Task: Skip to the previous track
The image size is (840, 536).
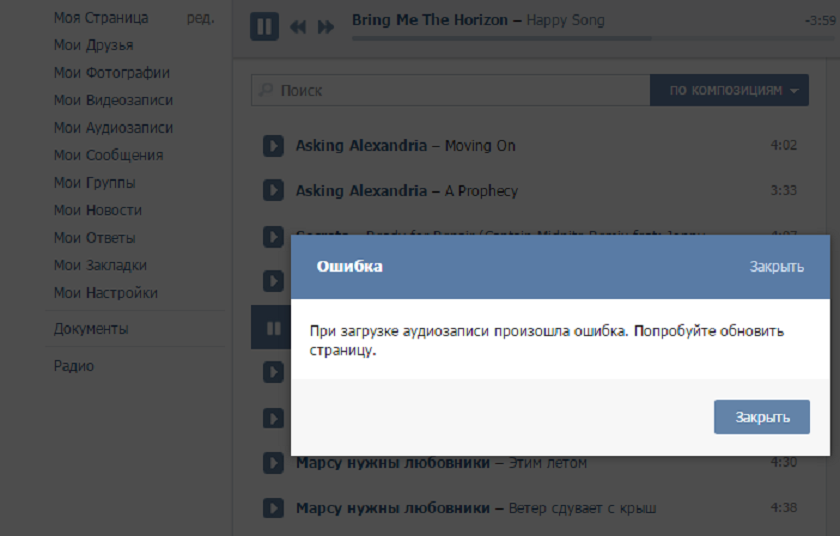Action: pyautogui.click(x=298, y=27)
